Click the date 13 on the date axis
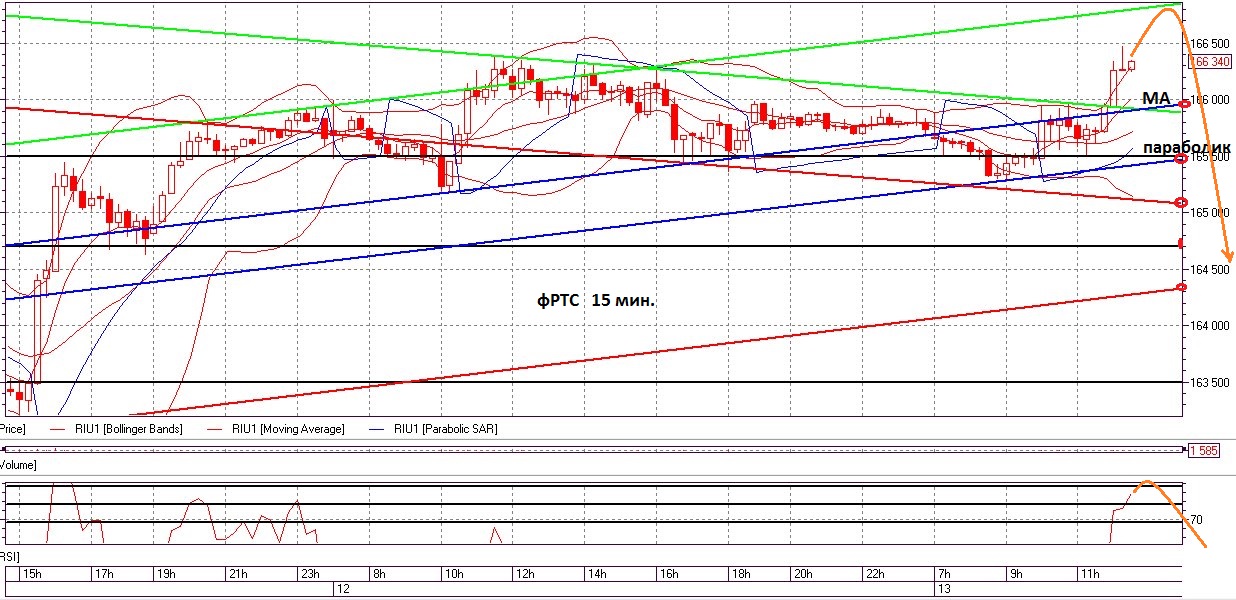 point(943,590)
